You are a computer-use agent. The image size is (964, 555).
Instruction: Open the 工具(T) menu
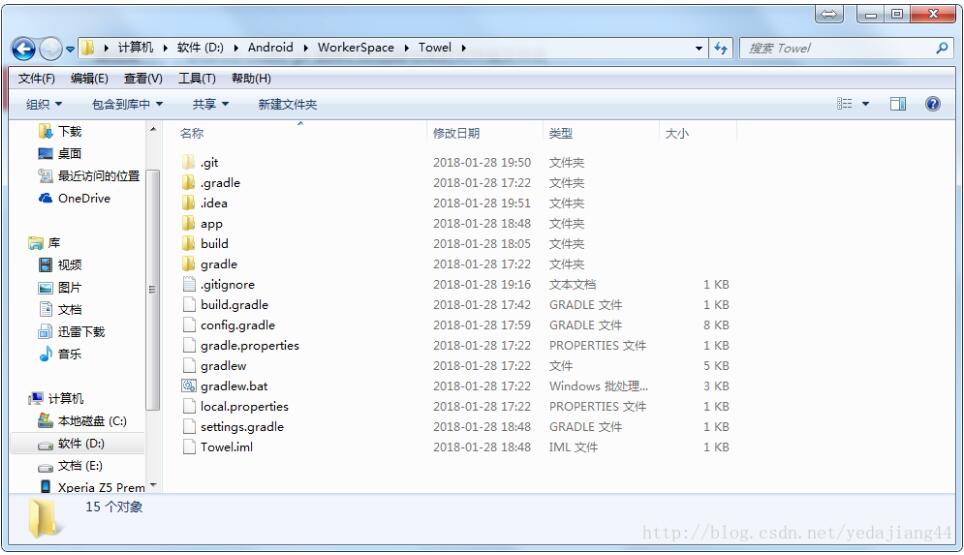click(197, 79)
